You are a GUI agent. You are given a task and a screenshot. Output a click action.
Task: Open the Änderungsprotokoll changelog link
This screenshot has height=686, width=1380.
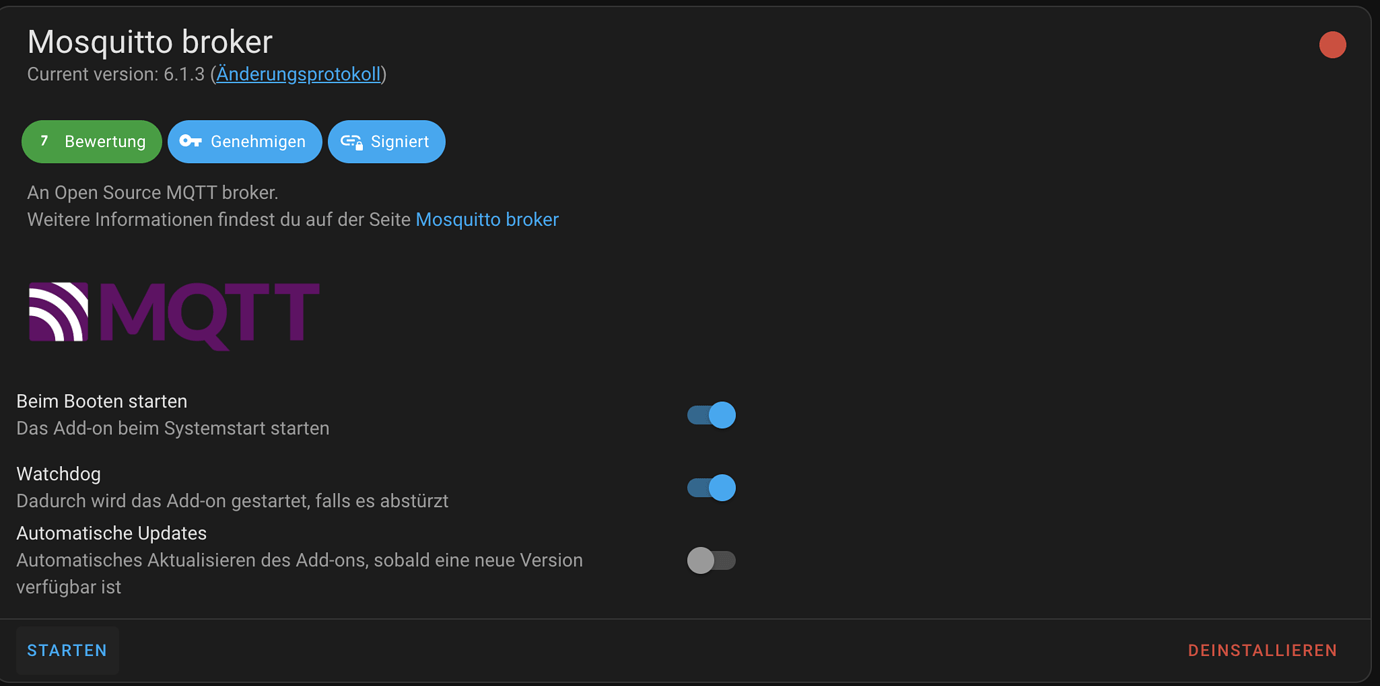[x=297, y=74]
